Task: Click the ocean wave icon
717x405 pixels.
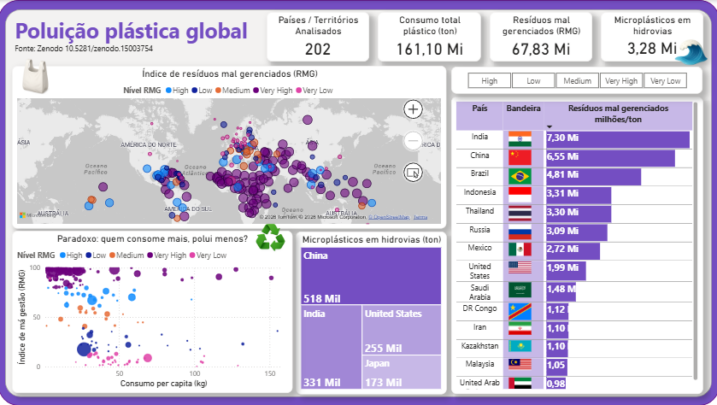Action: 689,52
